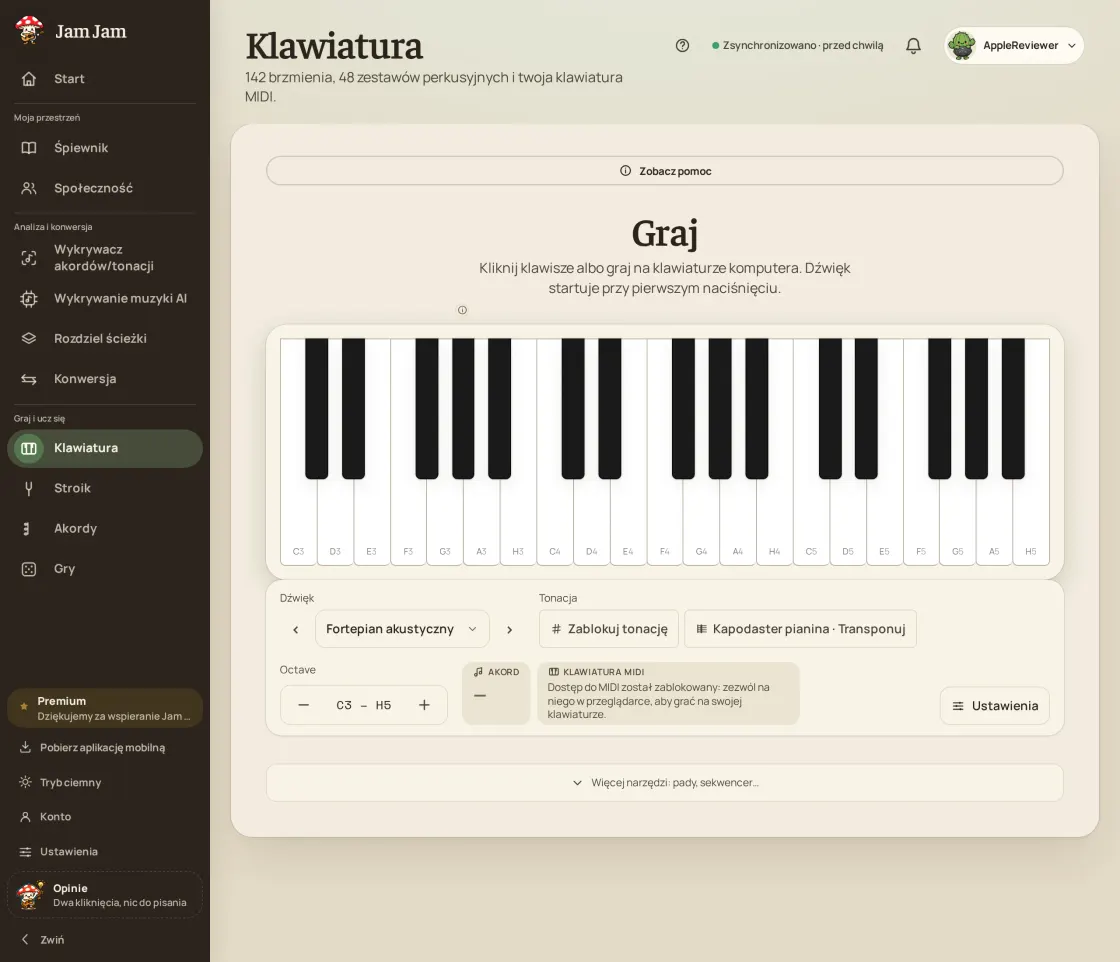Open the Społeczność community icon

point(29,188)
